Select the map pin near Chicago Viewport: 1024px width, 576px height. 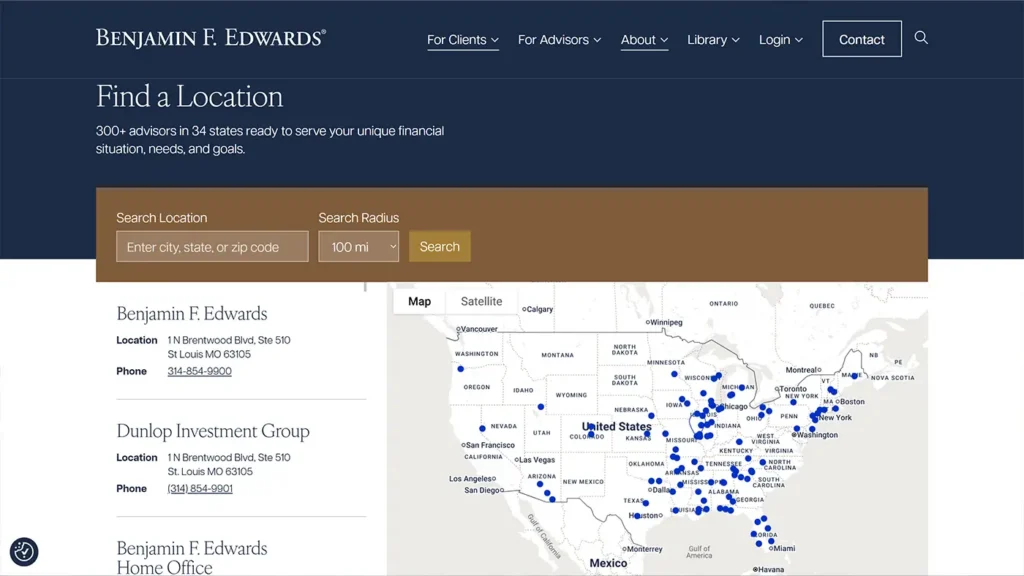click(722, 409)
